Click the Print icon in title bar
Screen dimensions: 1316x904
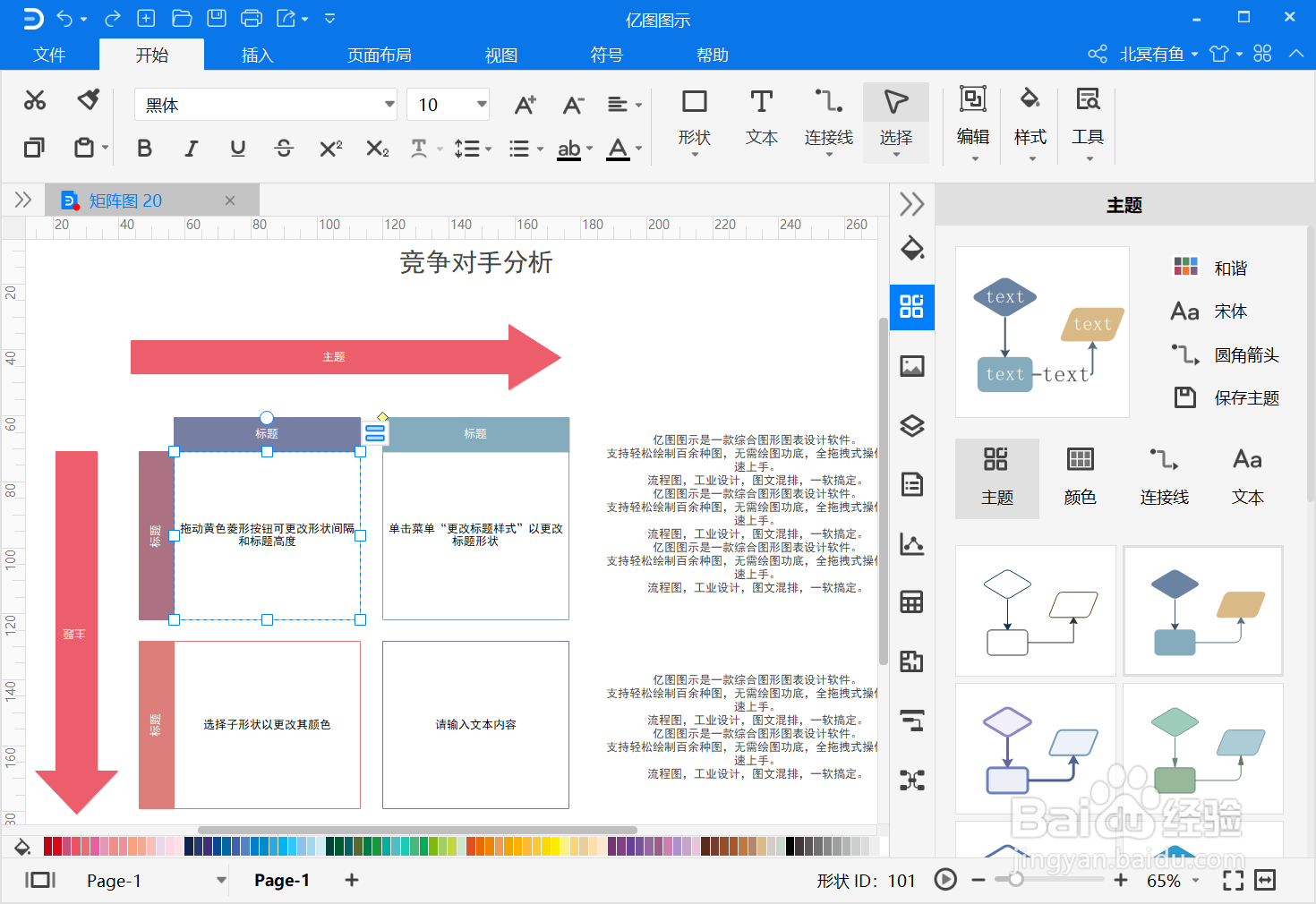coord(252,18)
